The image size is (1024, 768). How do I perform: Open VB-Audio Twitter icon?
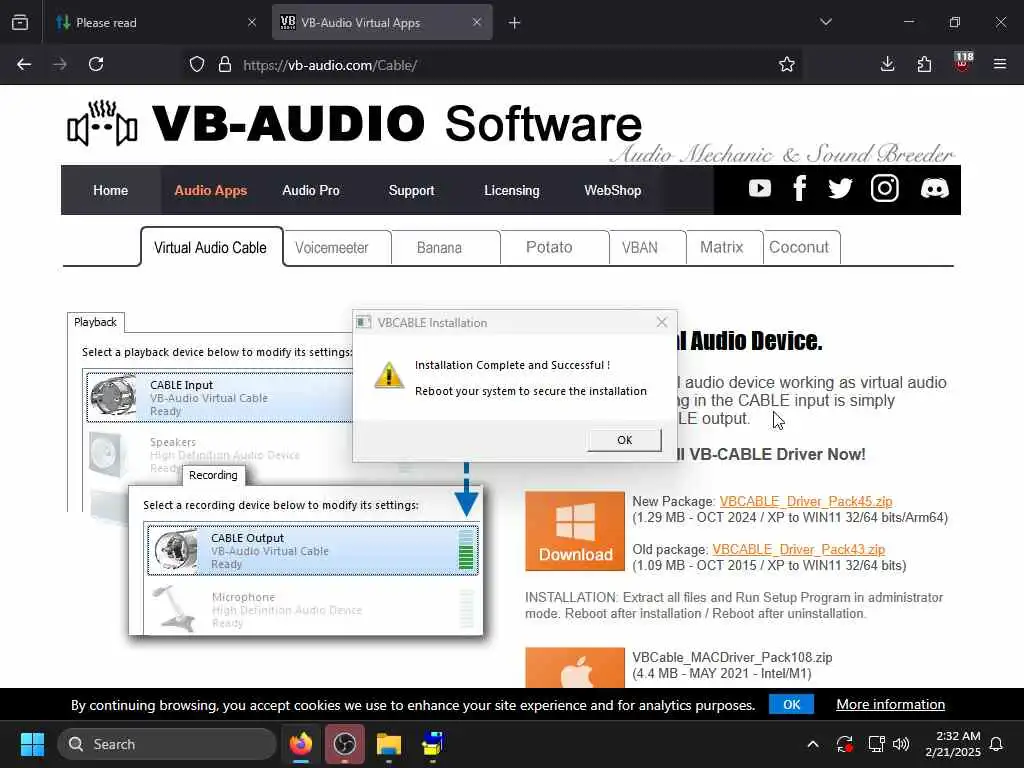click(x=840, y=189)
